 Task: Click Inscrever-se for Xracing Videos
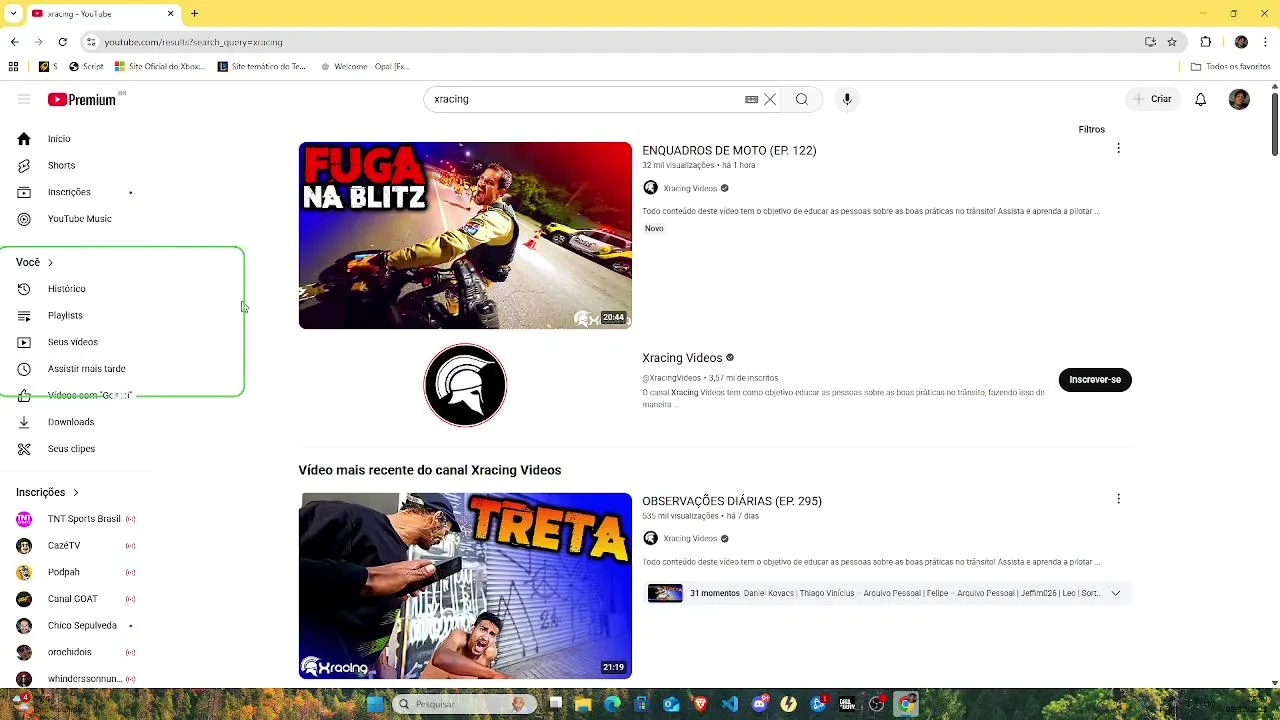pyautogui.click(x=1095, y=380)
